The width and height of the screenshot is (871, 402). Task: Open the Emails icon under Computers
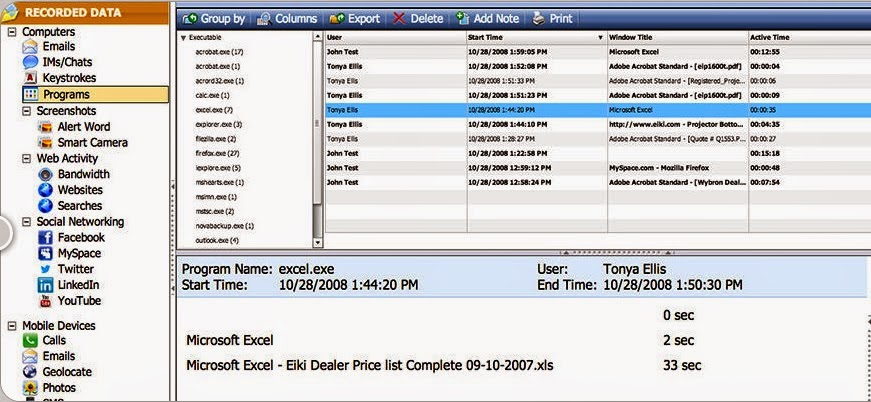click(x=30, y=47)
